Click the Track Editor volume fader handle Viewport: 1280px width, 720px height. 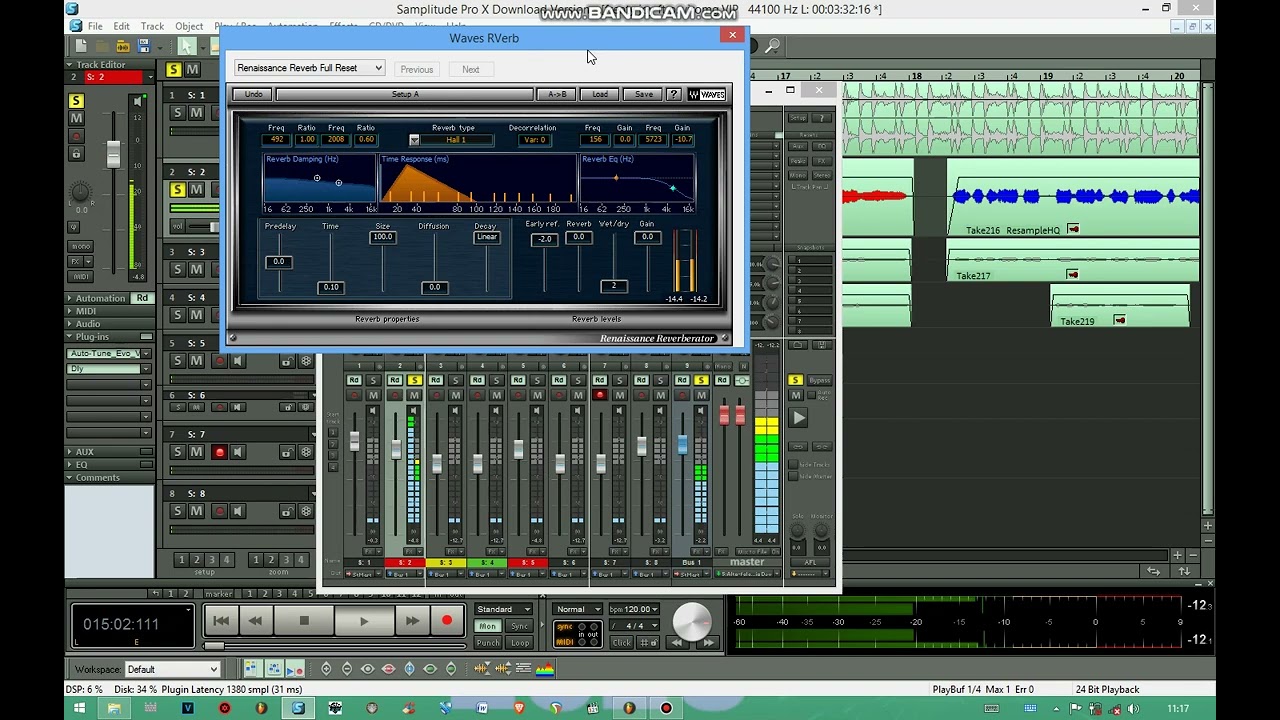pos(114,154)
